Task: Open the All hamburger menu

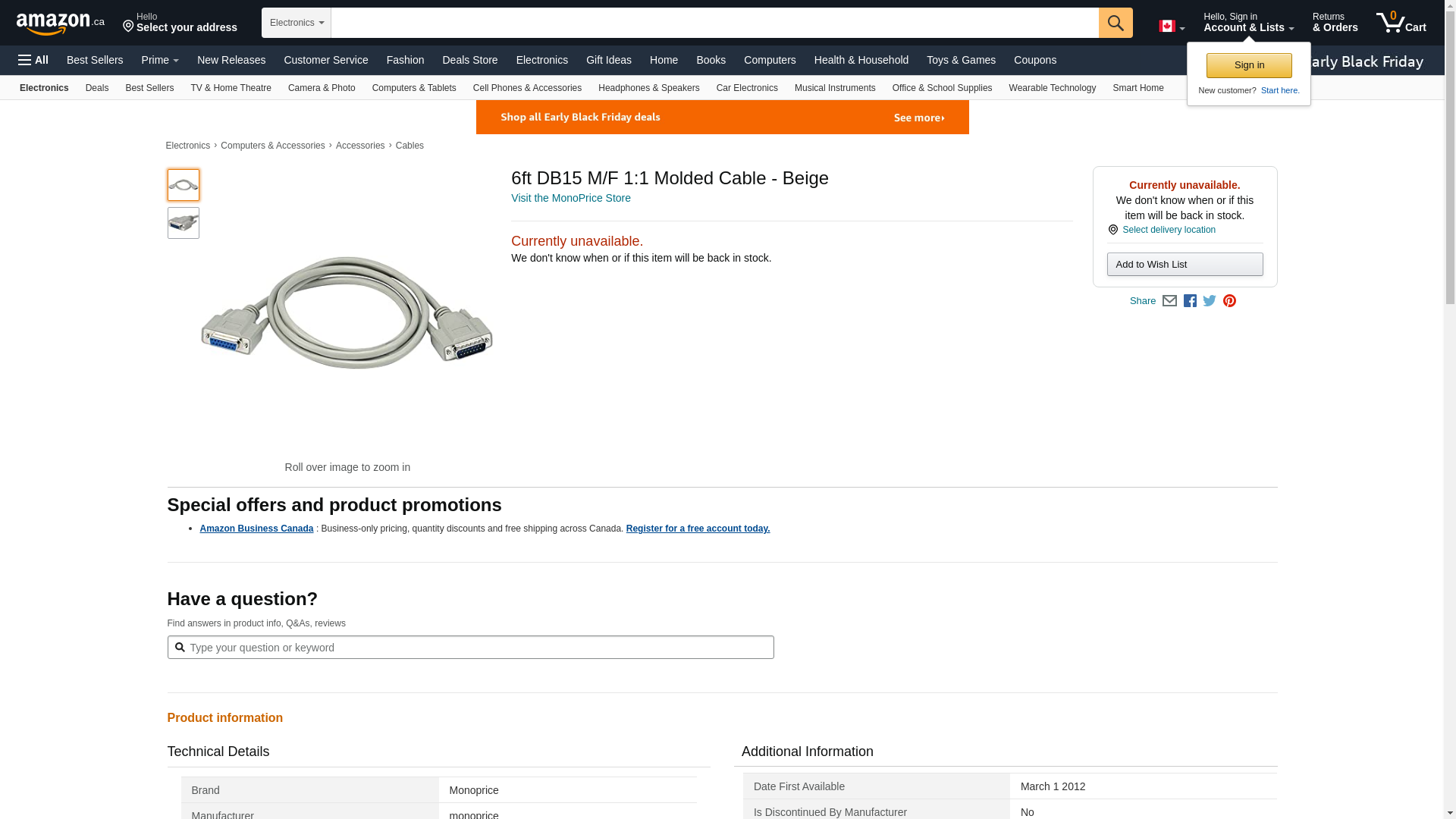Action: point(33,60)
